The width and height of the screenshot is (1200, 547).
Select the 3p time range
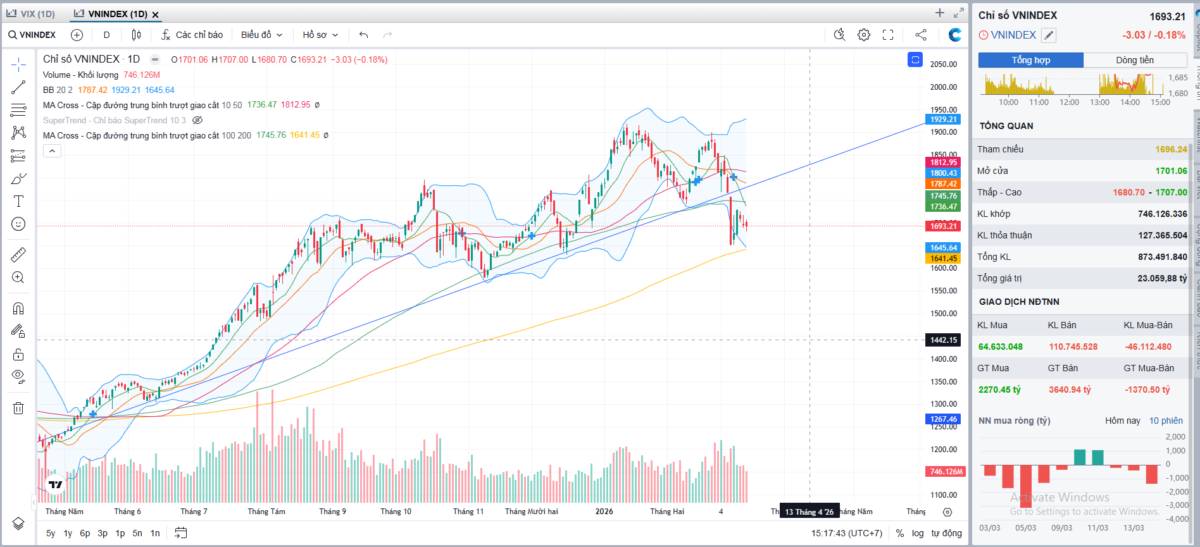102,534
